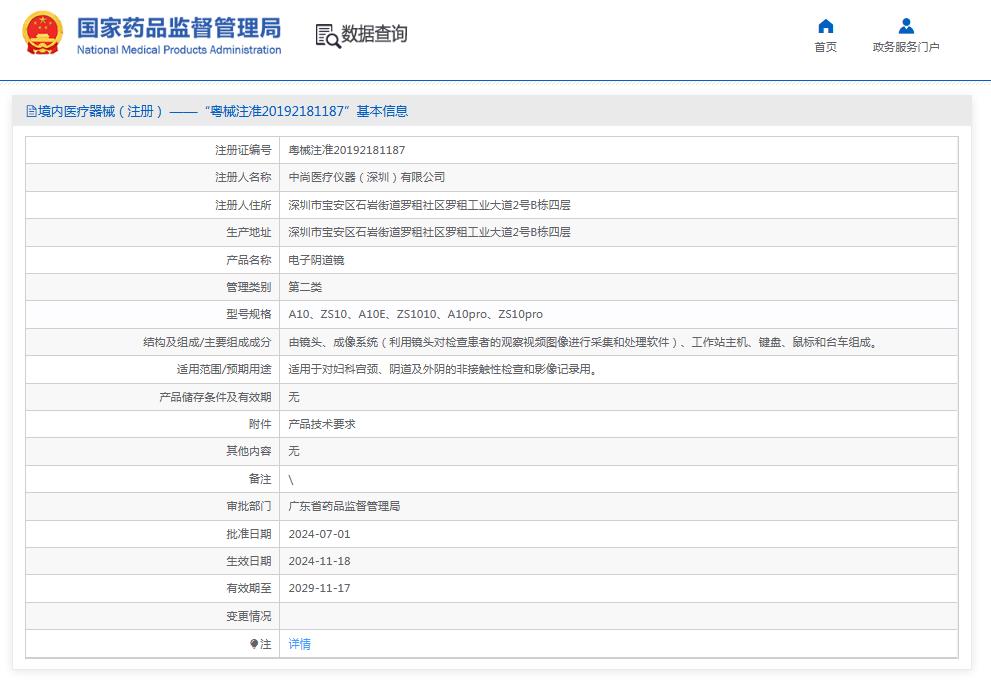
Task: Click the data query magnifier icon
Action: coord(327,35)
